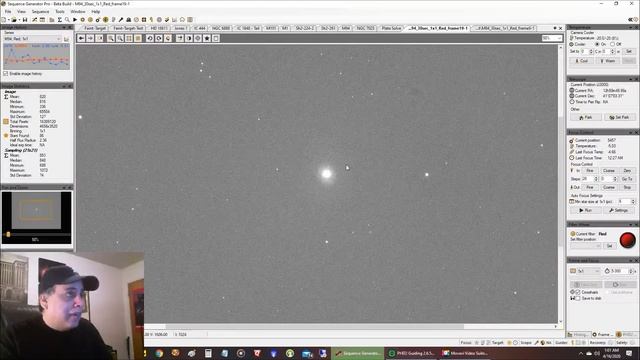This screenshot has height=360, width=640.
Task: Click the zoom in magnifier in image toolbar
Action: tap(111, 38)
